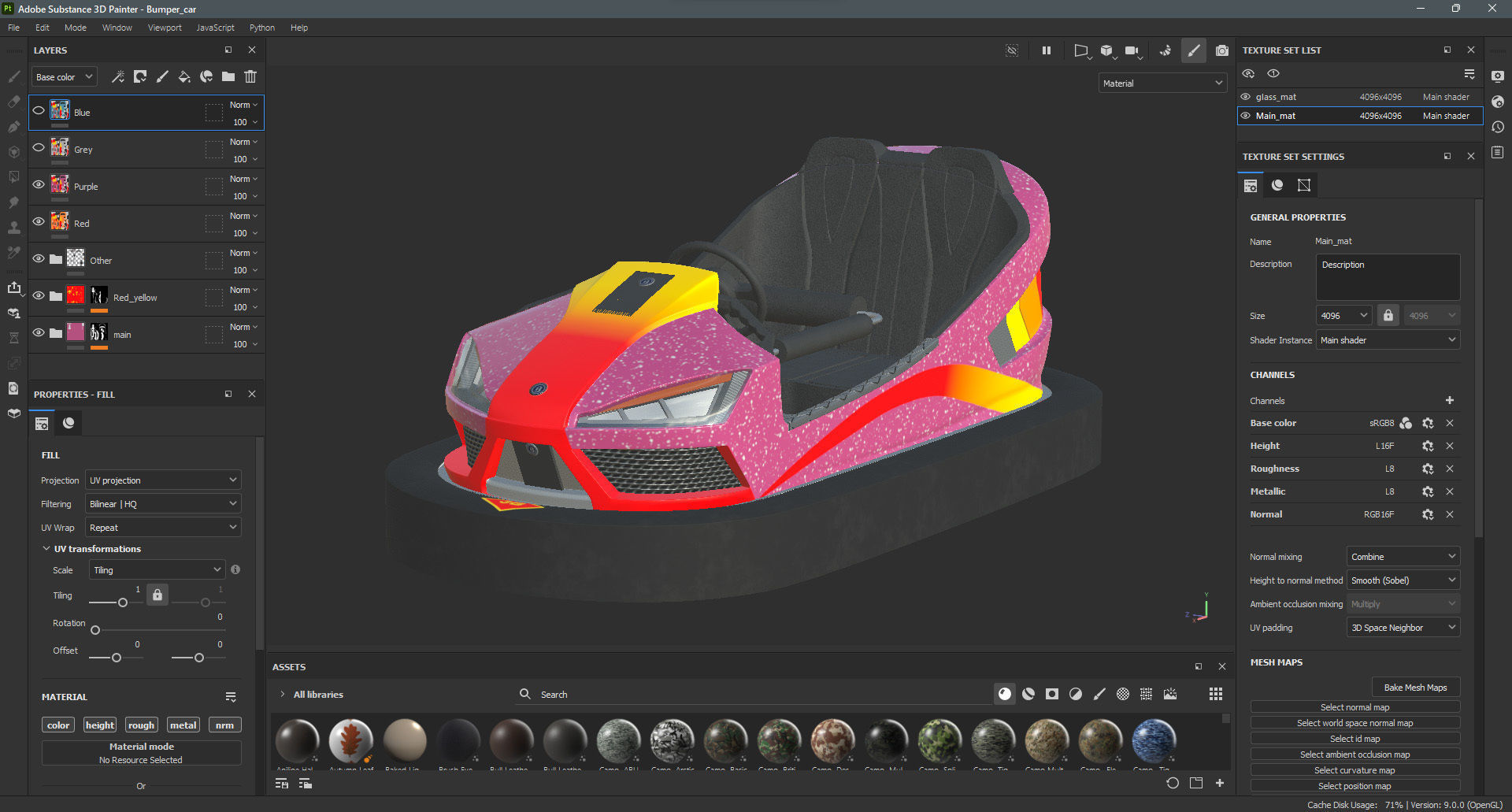The height and width of the screenshot is (812, 1512).
Task: Click the add resource plus icon in Assets
Action: coord(1220,783)
